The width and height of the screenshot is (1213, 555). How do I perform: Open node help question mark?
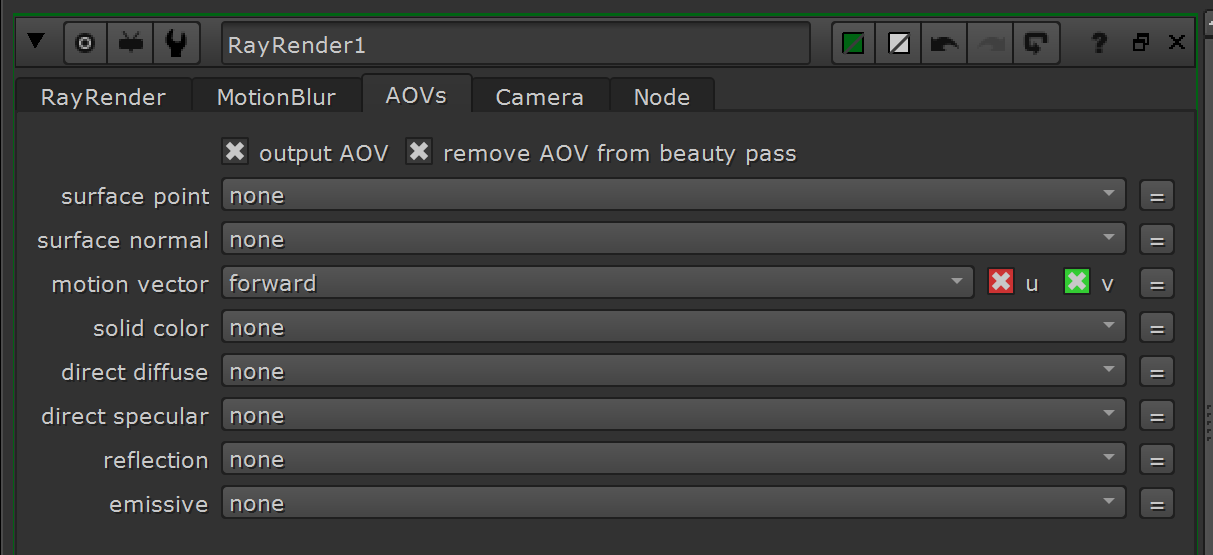click(x=1099, y=43)
